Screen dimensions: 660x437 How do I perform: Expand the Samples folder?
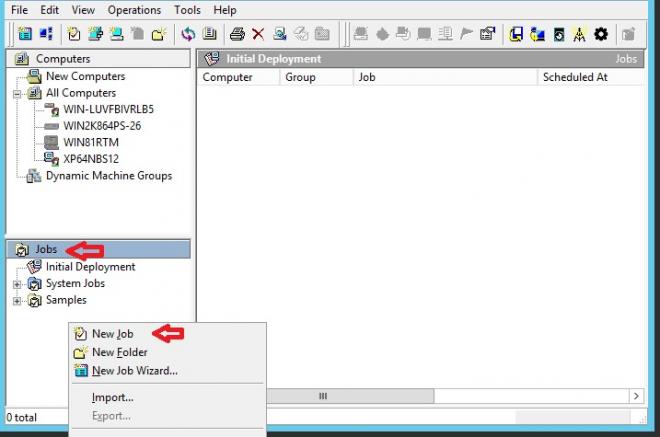(x=17, y=301)
